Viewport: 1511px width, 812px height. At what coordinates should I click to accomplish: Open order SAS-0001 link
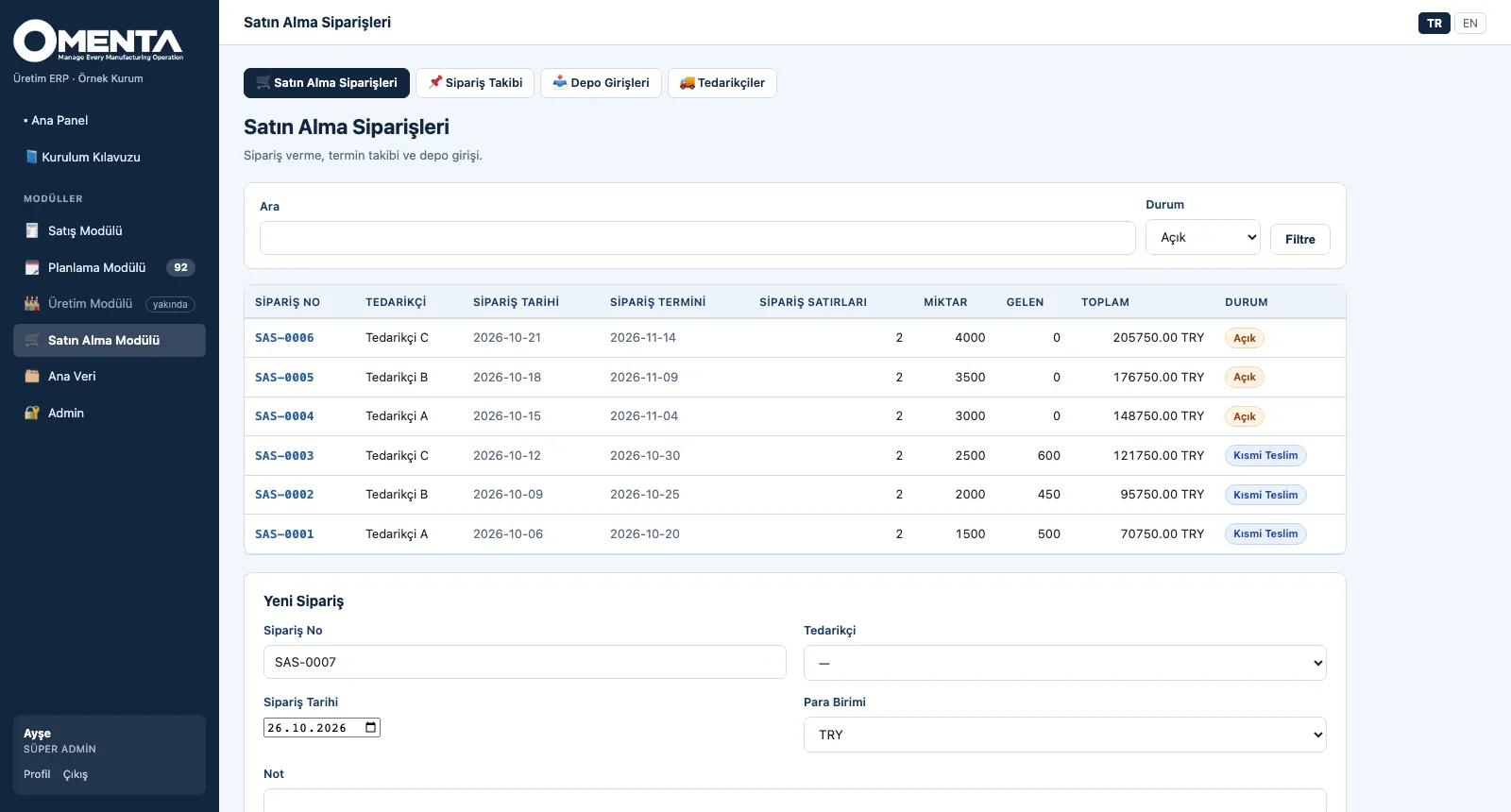[x=284, y=533]
